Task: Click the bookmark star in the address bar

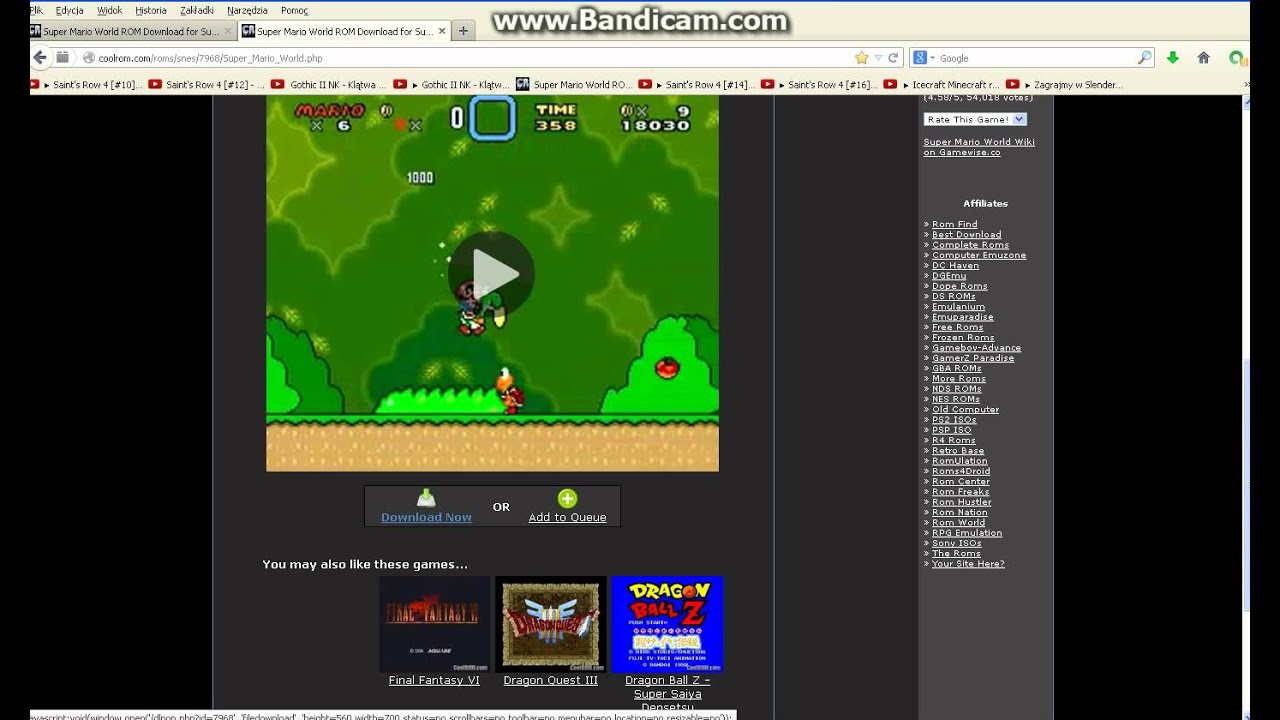Action: pyautogui.click(x=861, y=58)
